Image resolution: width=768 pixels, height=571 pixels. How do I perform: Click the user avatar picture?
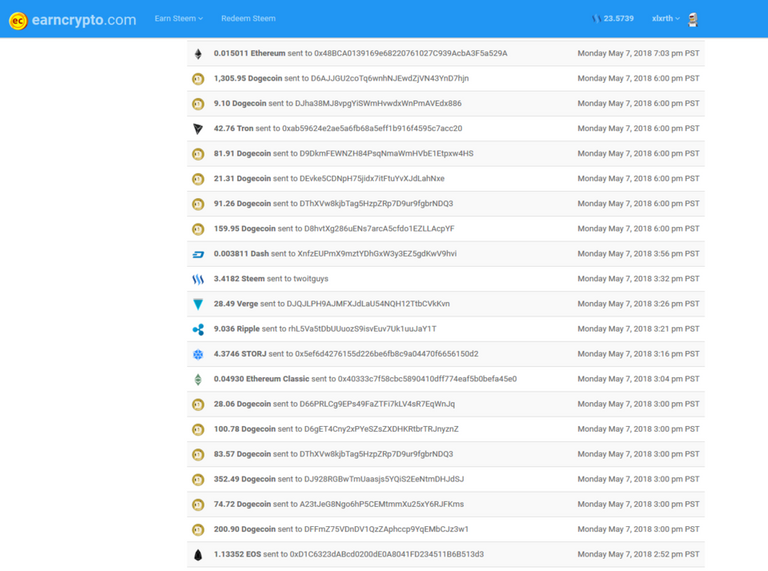(x=692, y=19)
